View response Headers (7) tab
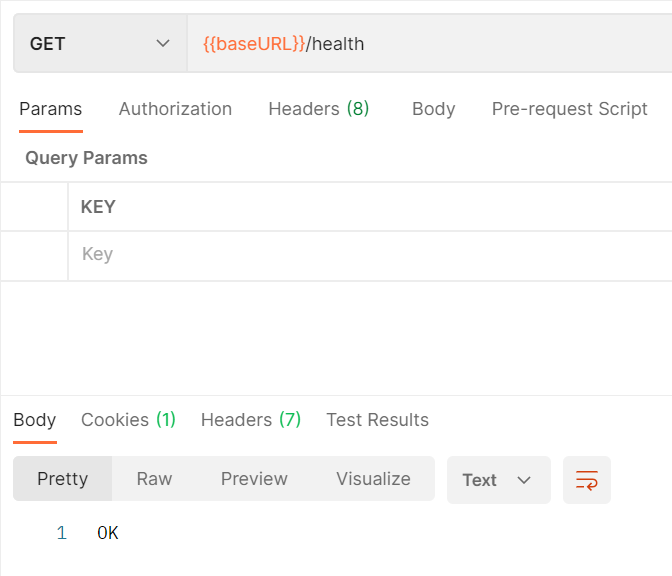 pos(251,420)
